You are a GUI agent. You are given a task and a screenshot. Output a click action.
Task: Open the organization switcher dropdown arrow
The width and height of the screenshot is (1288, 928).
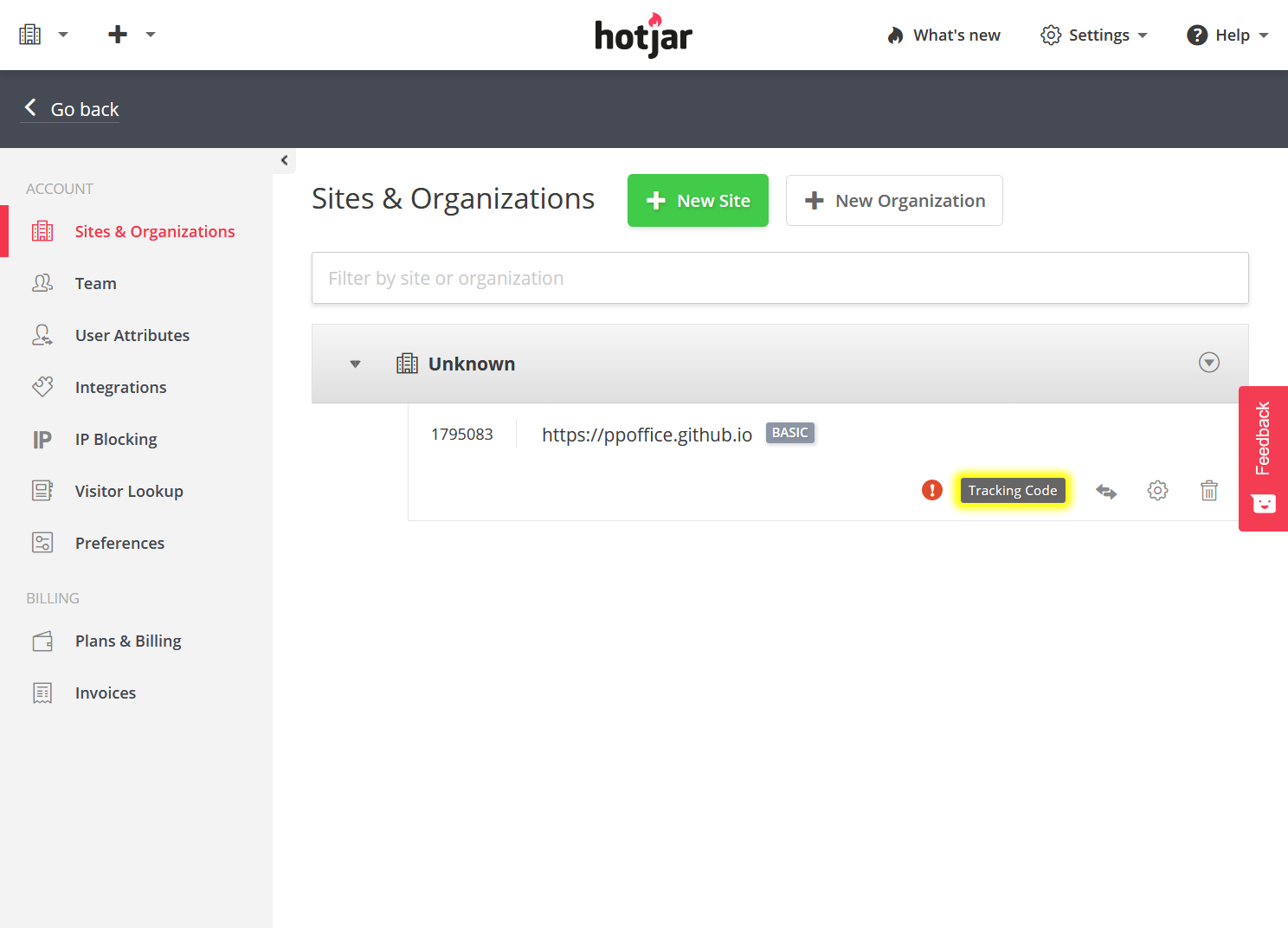pos(63,35)
